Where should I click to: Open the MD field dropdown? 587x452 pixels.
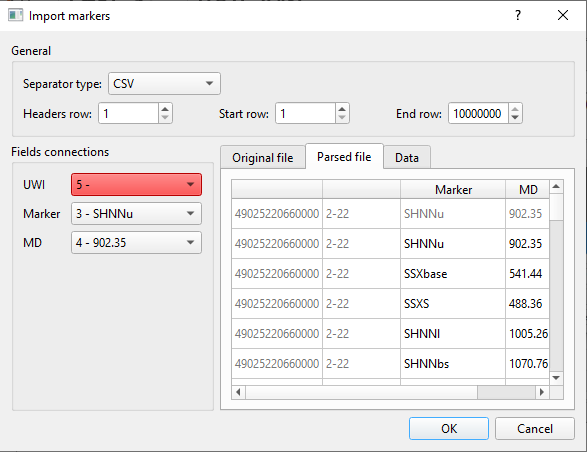pyautogui.click(x=136, y=243)
